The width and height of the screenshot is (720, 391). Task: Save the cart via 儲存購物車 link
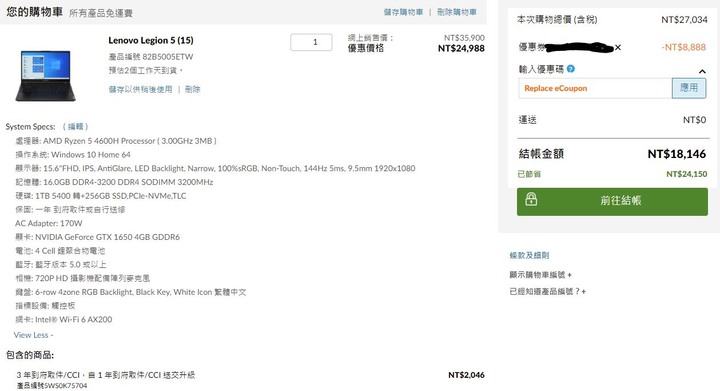[403, 12]
